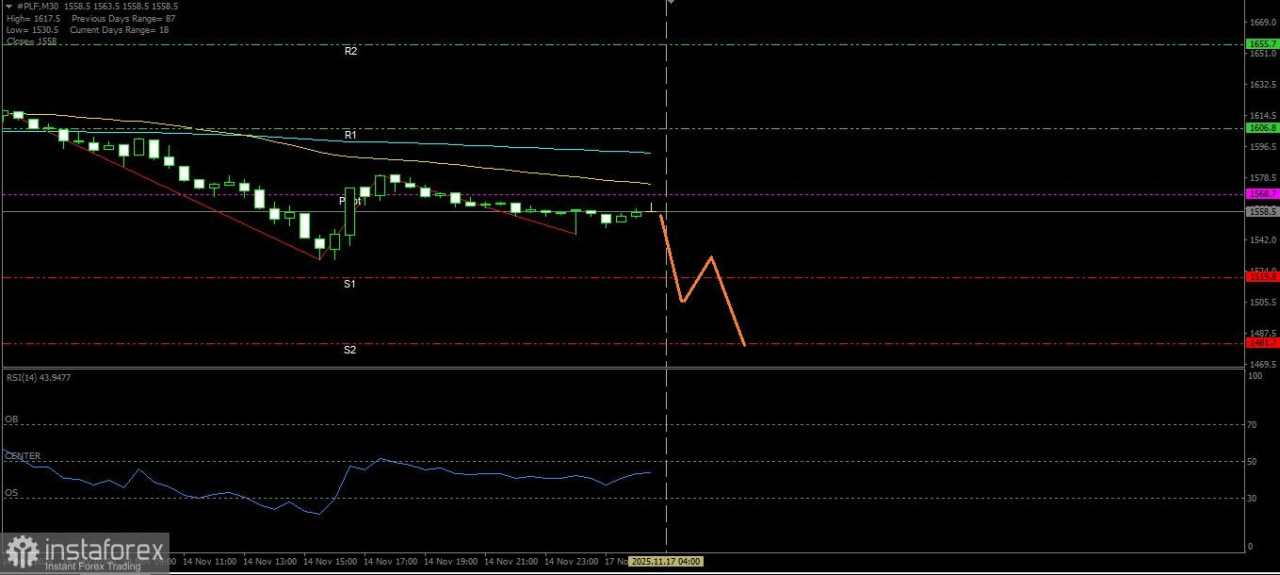Viewport: 1280px width, 575px height.
Task: Click the red S2 price tag on the axis
Action: [1261, 343]
